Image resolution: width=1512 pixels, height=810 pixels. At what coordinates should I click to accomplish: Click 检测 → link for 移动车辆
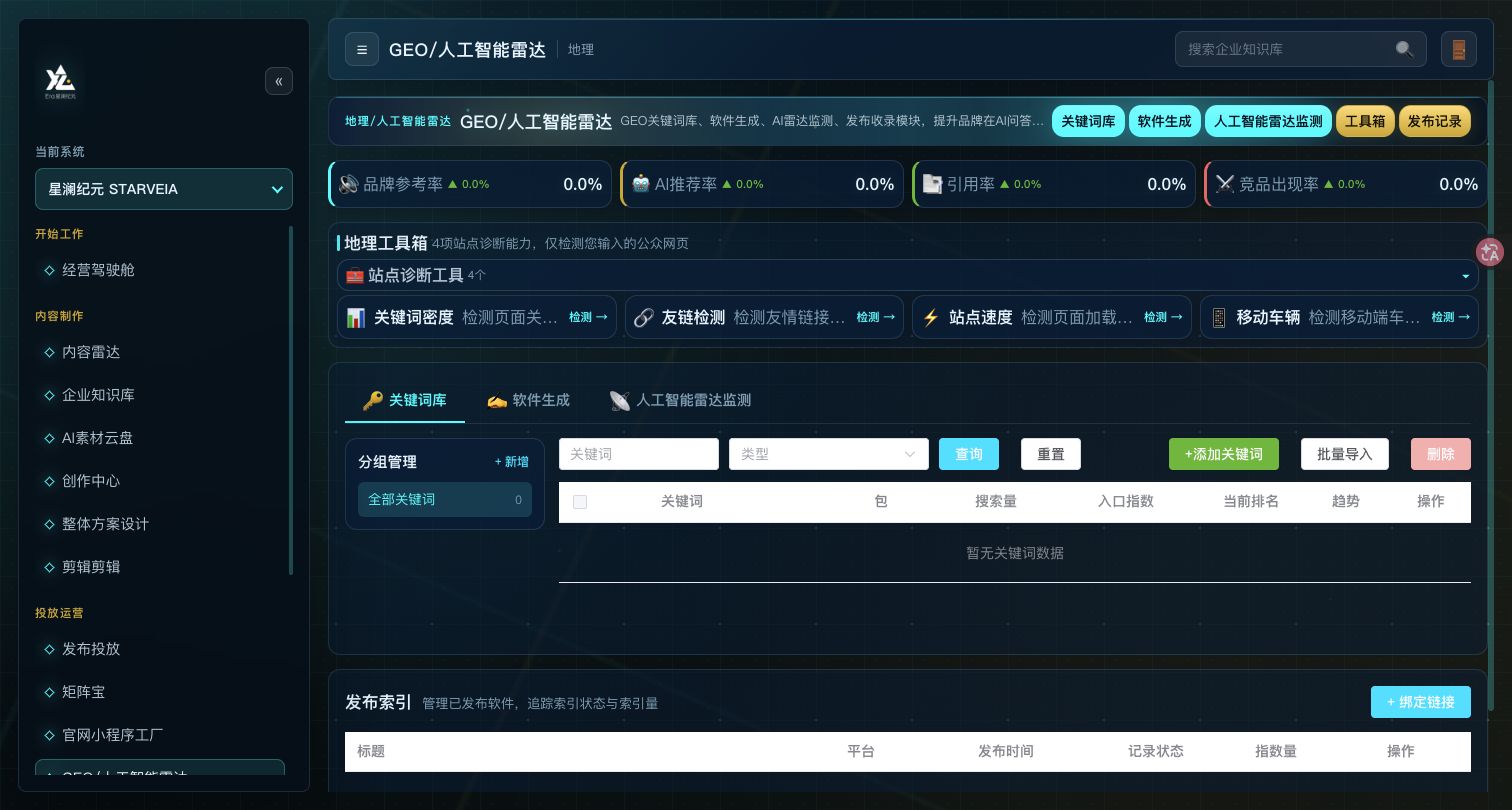(1451, 317)
